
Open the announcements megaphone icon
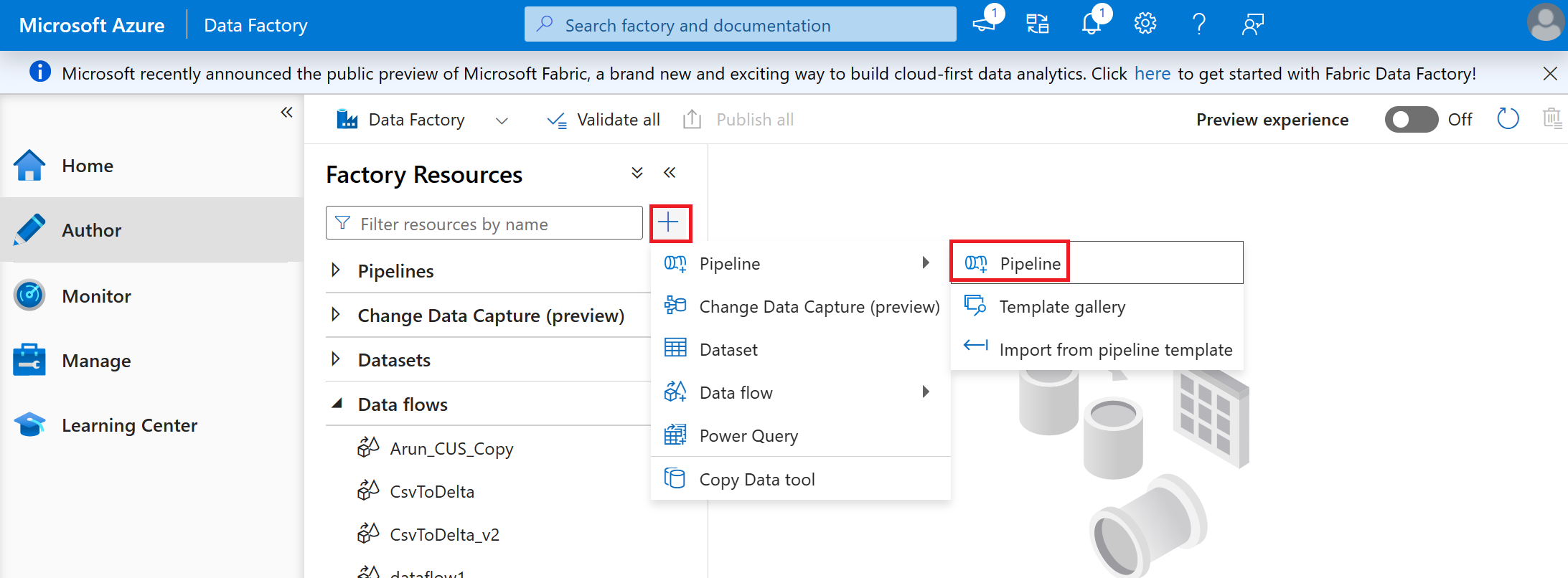click(x=985, y=24)
